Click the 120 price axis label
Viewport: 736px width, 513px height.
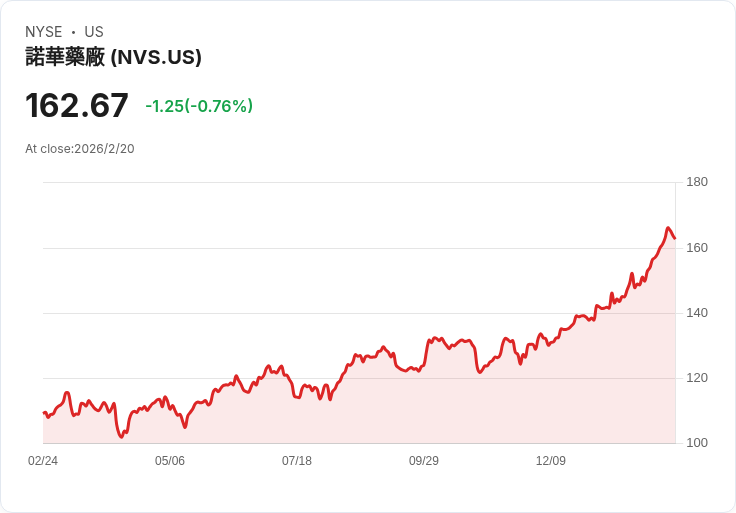point(697,378)
